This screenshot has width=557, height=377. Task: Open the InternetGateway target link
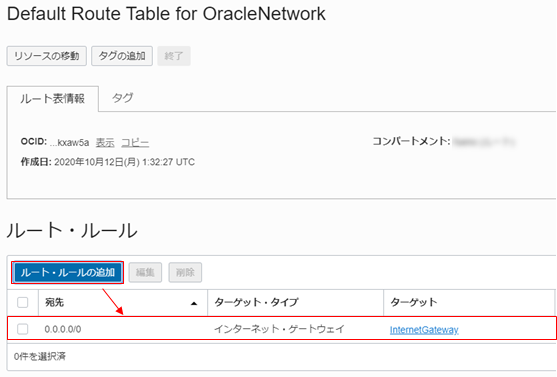coord(424,330)
